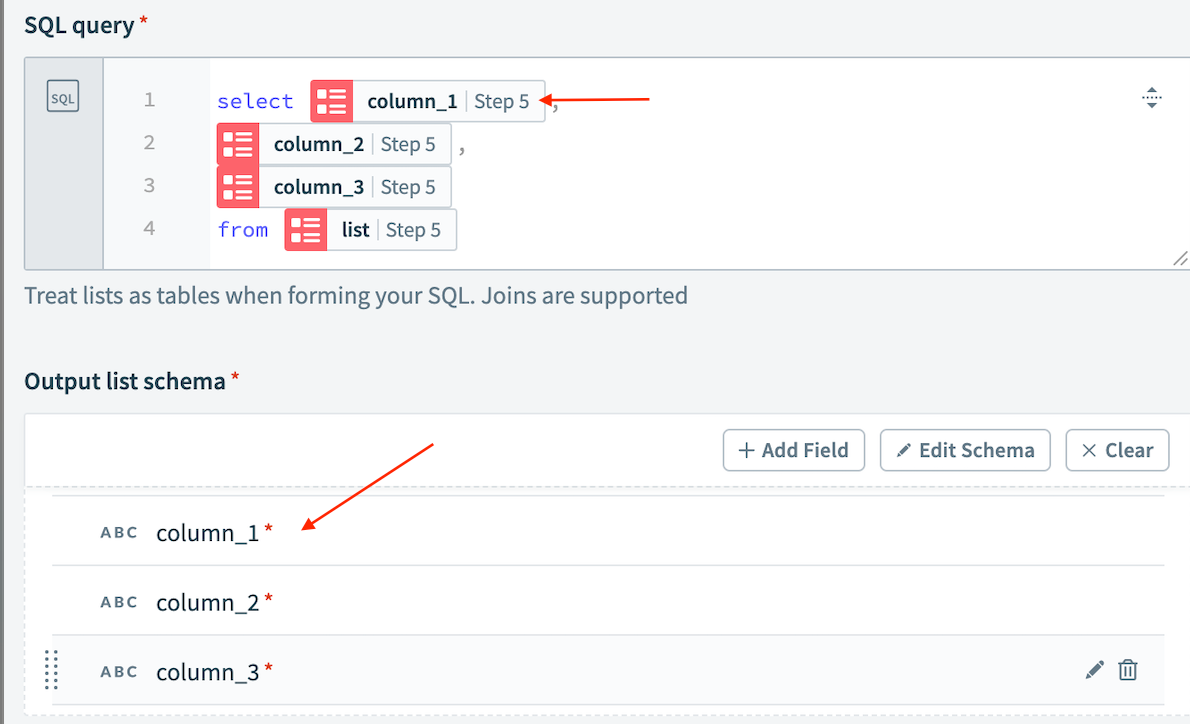The image size is (1190, 724).
Task: Click the ABC type icon beside column_2 field
Action: tap(119, 602)
